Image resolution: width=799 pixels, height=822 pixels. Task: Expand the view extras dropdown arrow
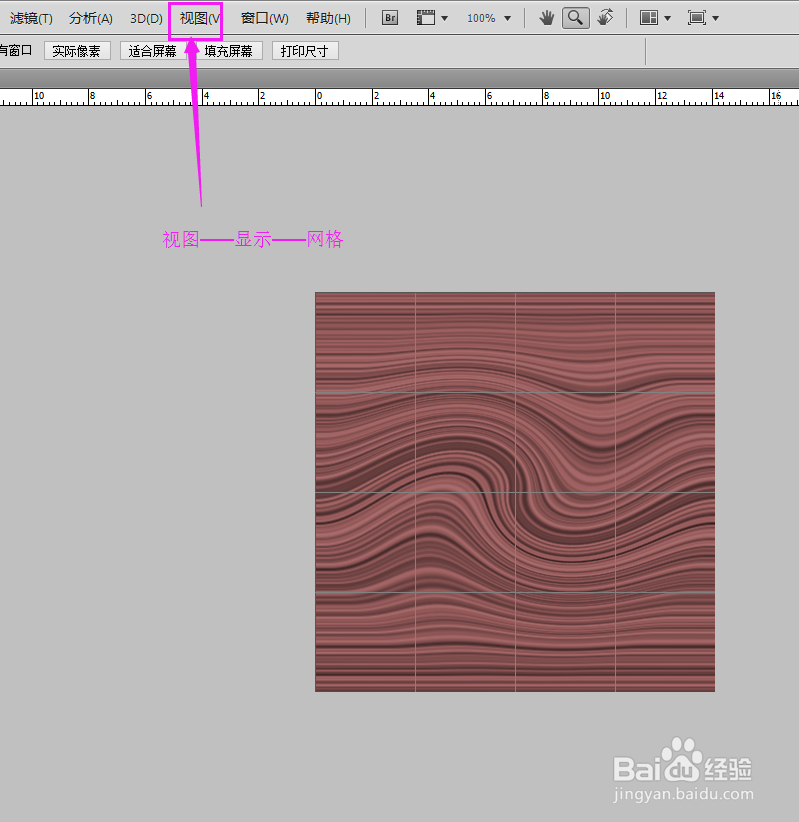[445, 18]
